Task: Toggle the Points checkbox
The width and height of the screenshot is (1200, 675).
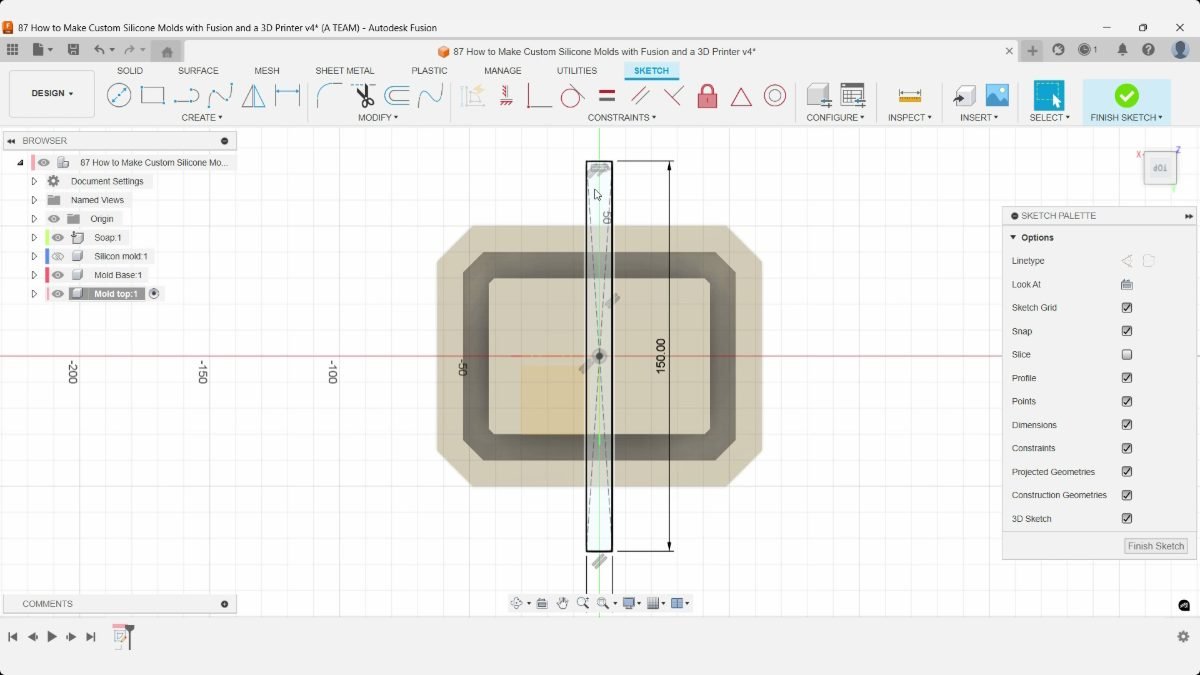Action: [1127, 401]
